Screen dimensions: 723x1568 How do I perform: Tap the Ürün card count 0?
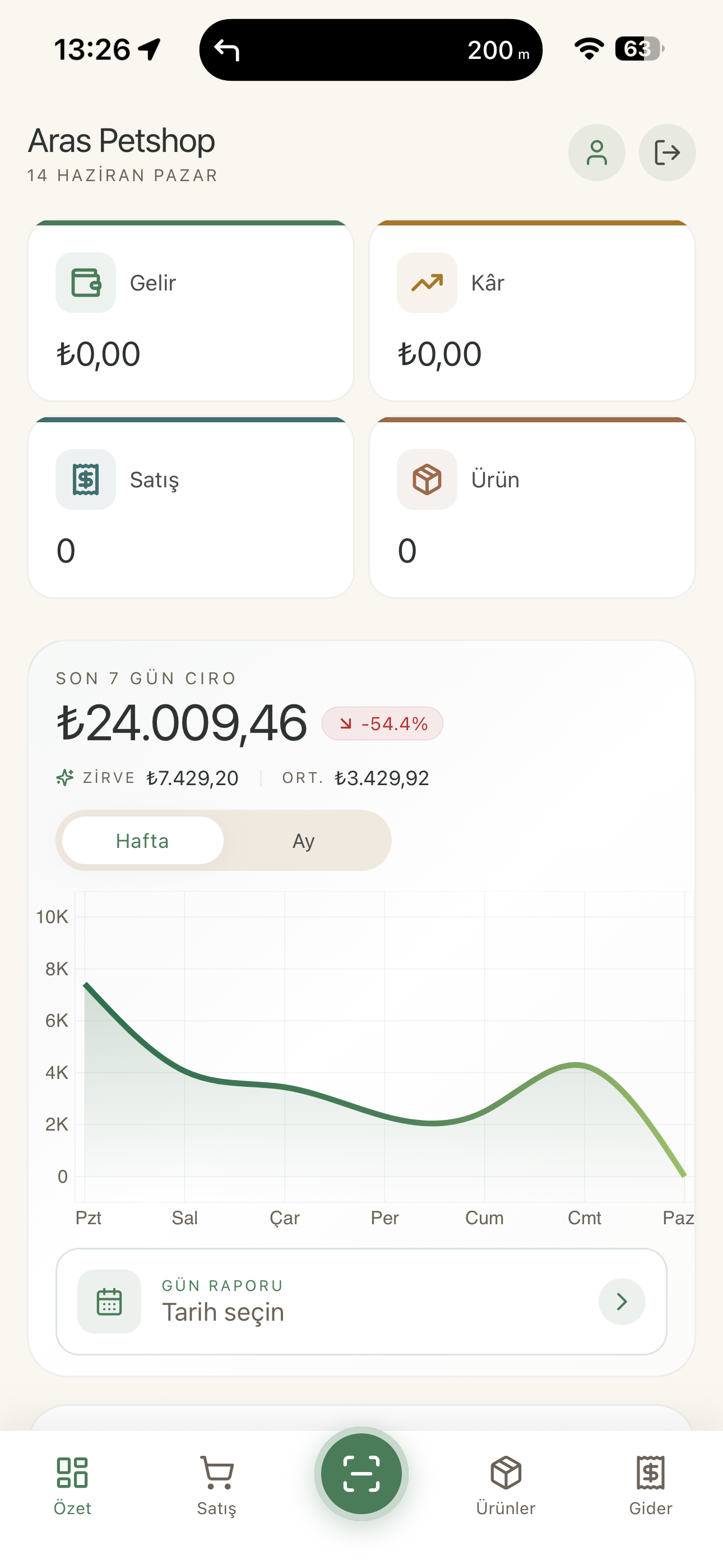tap(407, 551)
